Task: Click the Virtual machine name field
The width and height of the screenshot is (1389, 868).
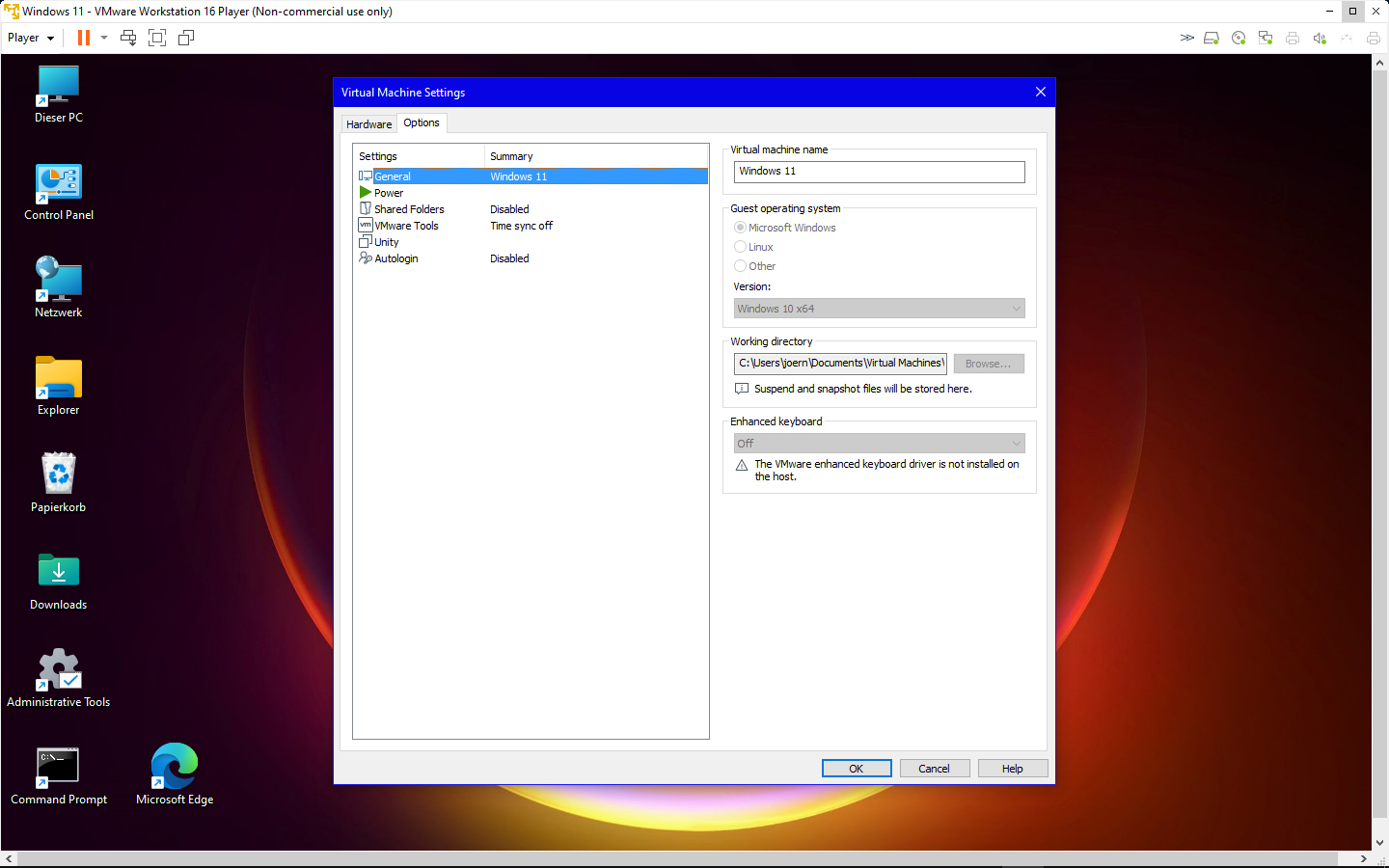Action: (x=879, y=172)
